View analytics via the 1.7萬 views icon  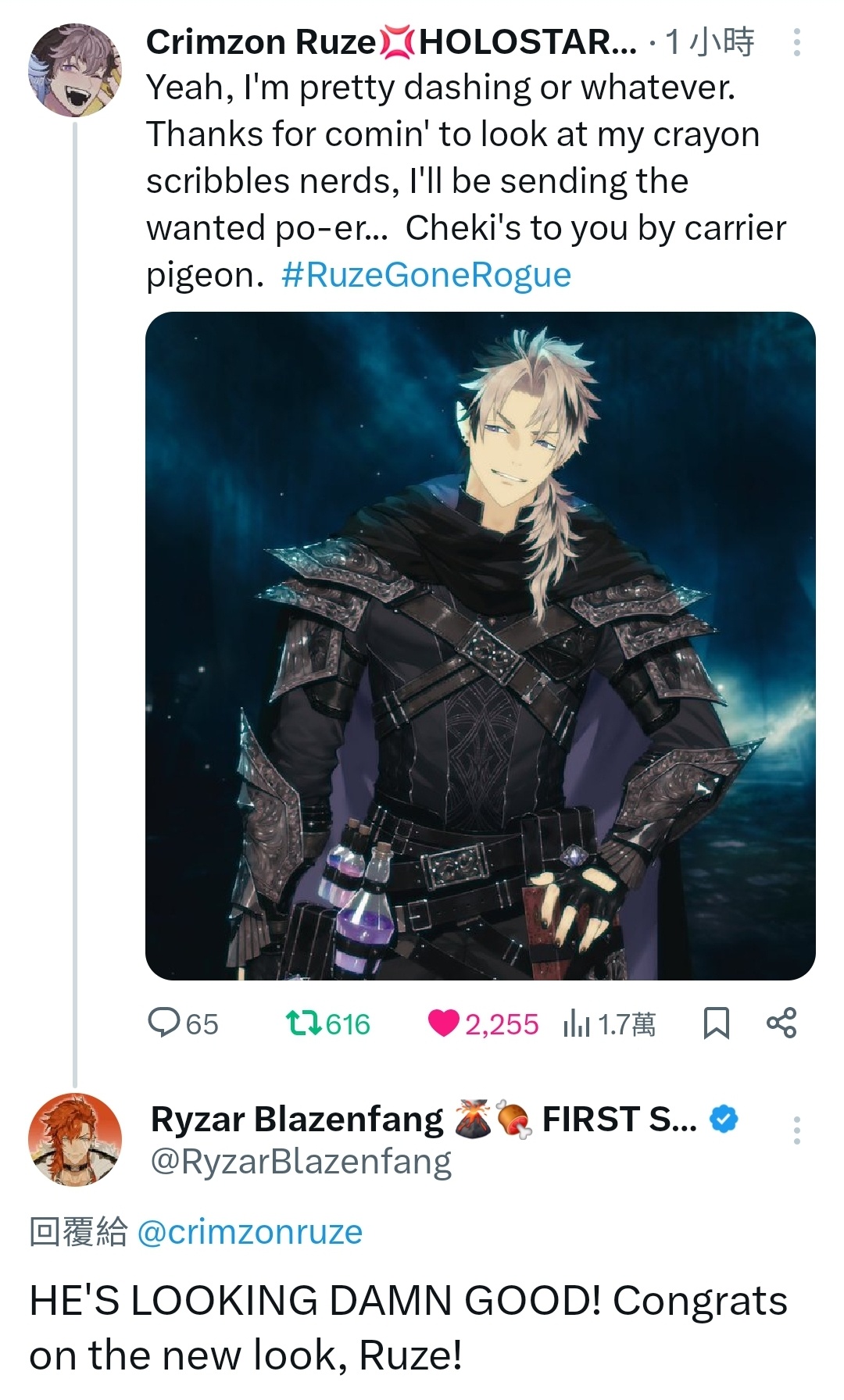coord(576,1023)
